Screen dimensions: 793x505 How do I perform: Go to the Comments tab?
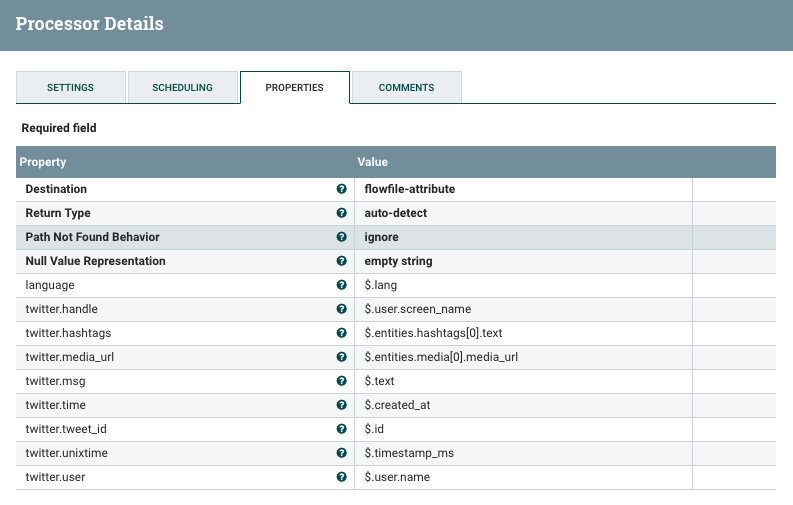click(x=406, y=88)
